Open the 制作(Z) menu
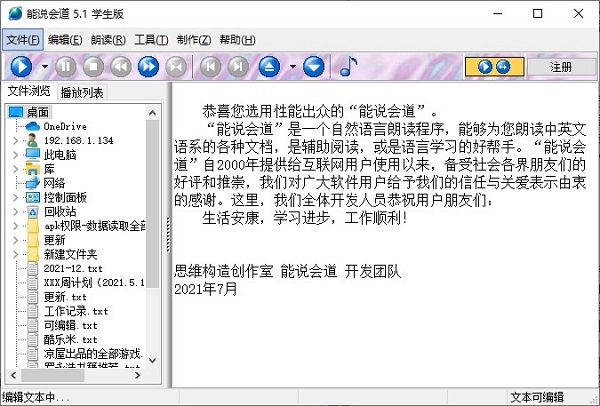The height and width of the screenshot is (406, 600). click(x=194, y=40)
